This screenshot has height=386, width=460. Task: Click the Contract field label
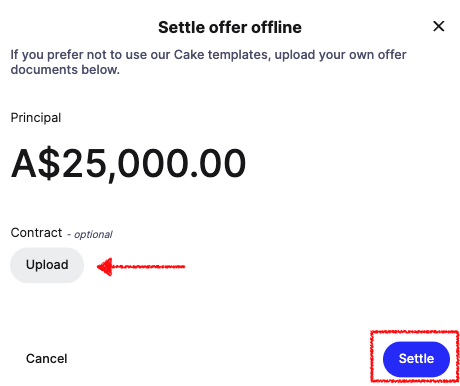36,232
